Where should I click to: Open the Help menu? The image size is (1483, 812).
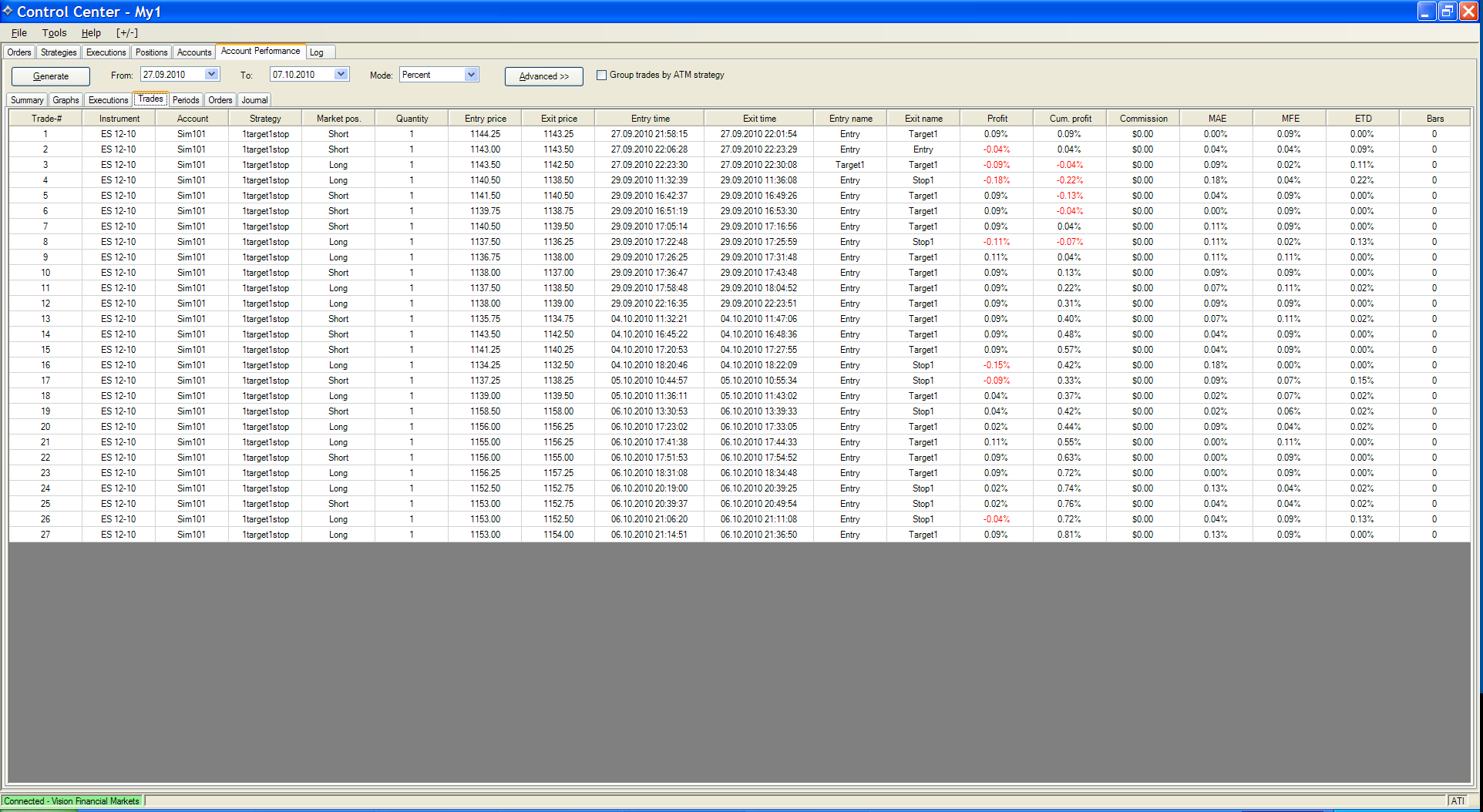(x=91, y=33)
